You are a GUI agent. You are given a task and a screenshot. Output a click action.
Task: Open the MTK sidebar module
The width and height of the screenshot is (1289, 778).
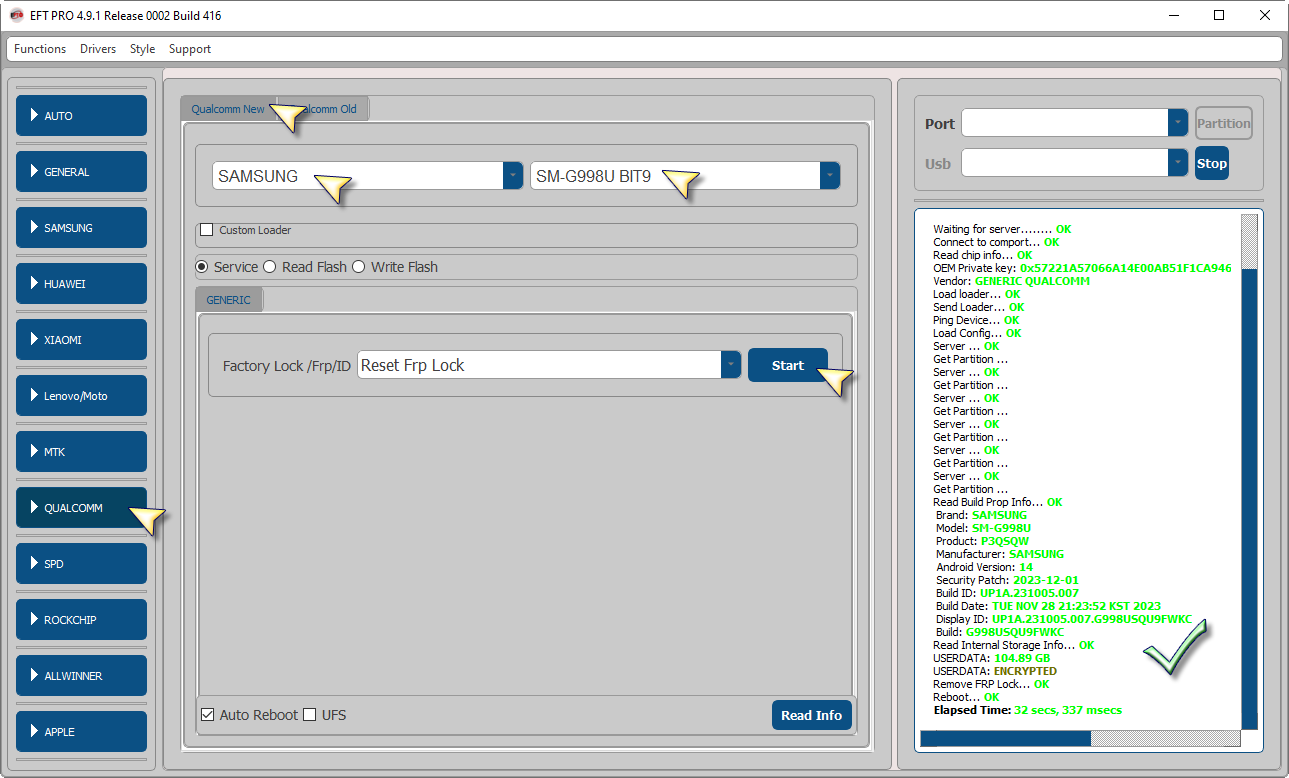[81, 452]
